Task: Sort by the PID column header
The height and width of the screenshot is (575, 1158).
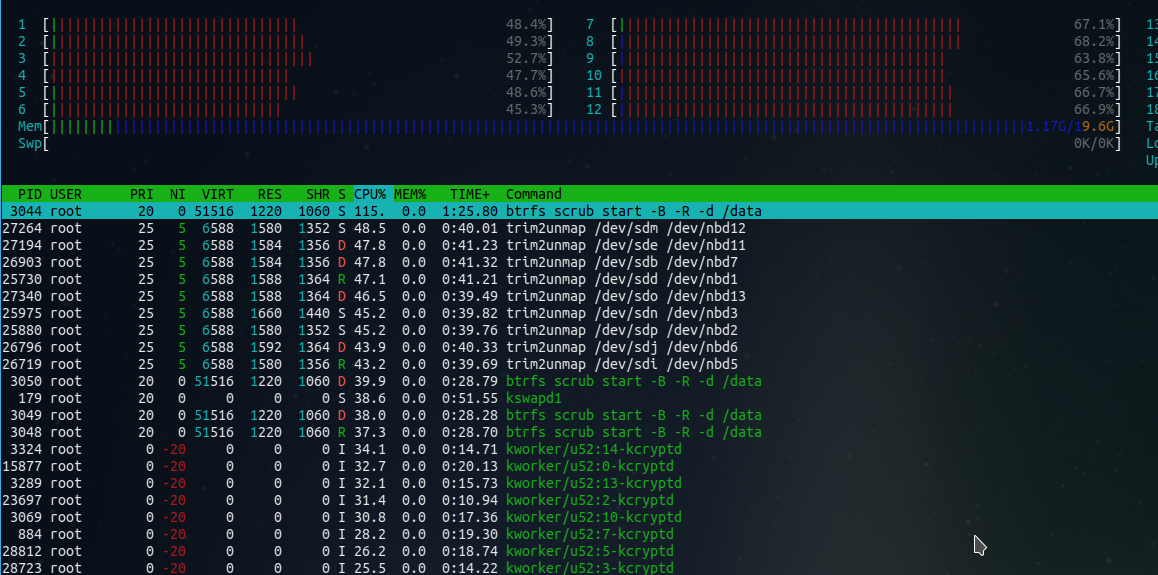Action: coord(30,194)
